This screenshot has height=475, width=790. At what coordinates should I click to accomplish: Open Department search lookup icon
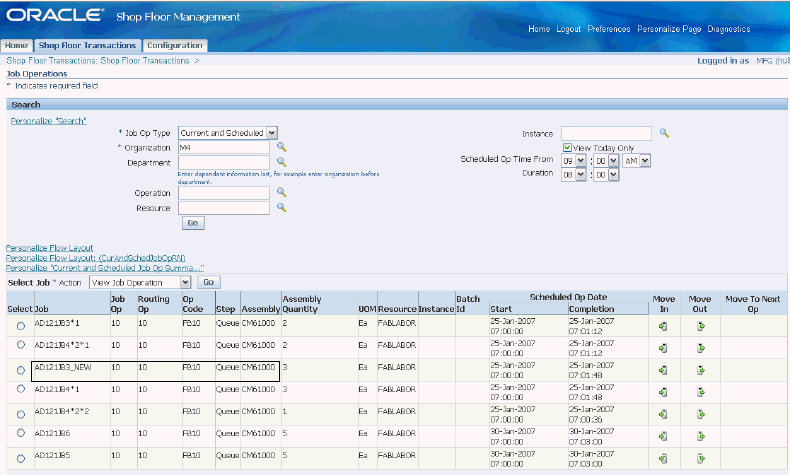pyautogui.click(x=281, y=162)
